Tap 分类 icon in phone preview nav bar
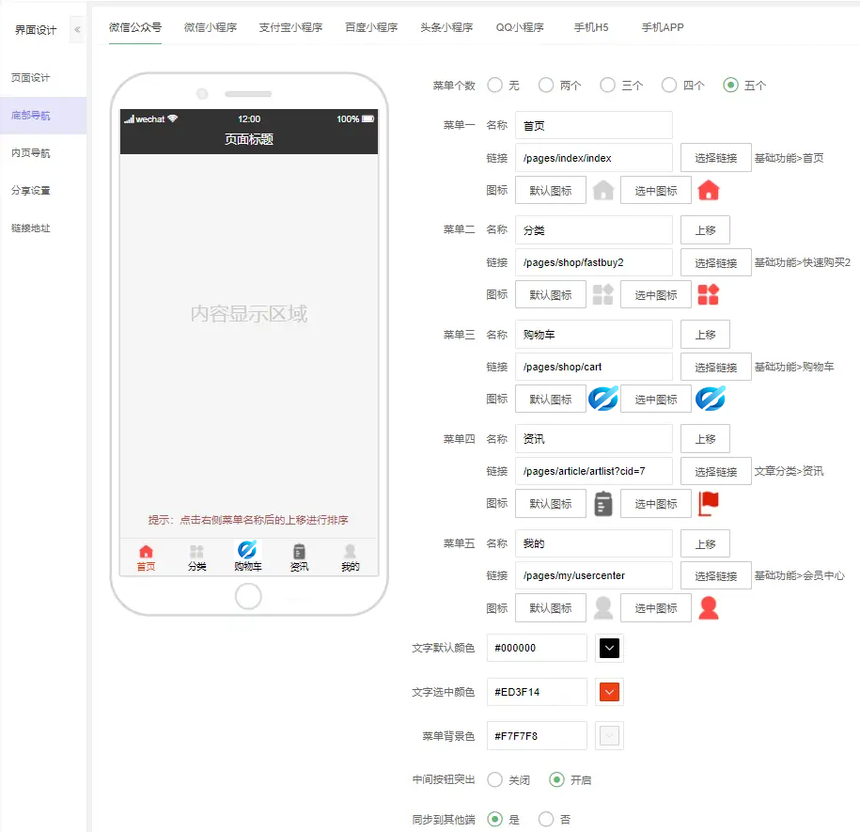The height and width of the screenshot is (832, 860). pyautogui.click(x=197, y=552)
